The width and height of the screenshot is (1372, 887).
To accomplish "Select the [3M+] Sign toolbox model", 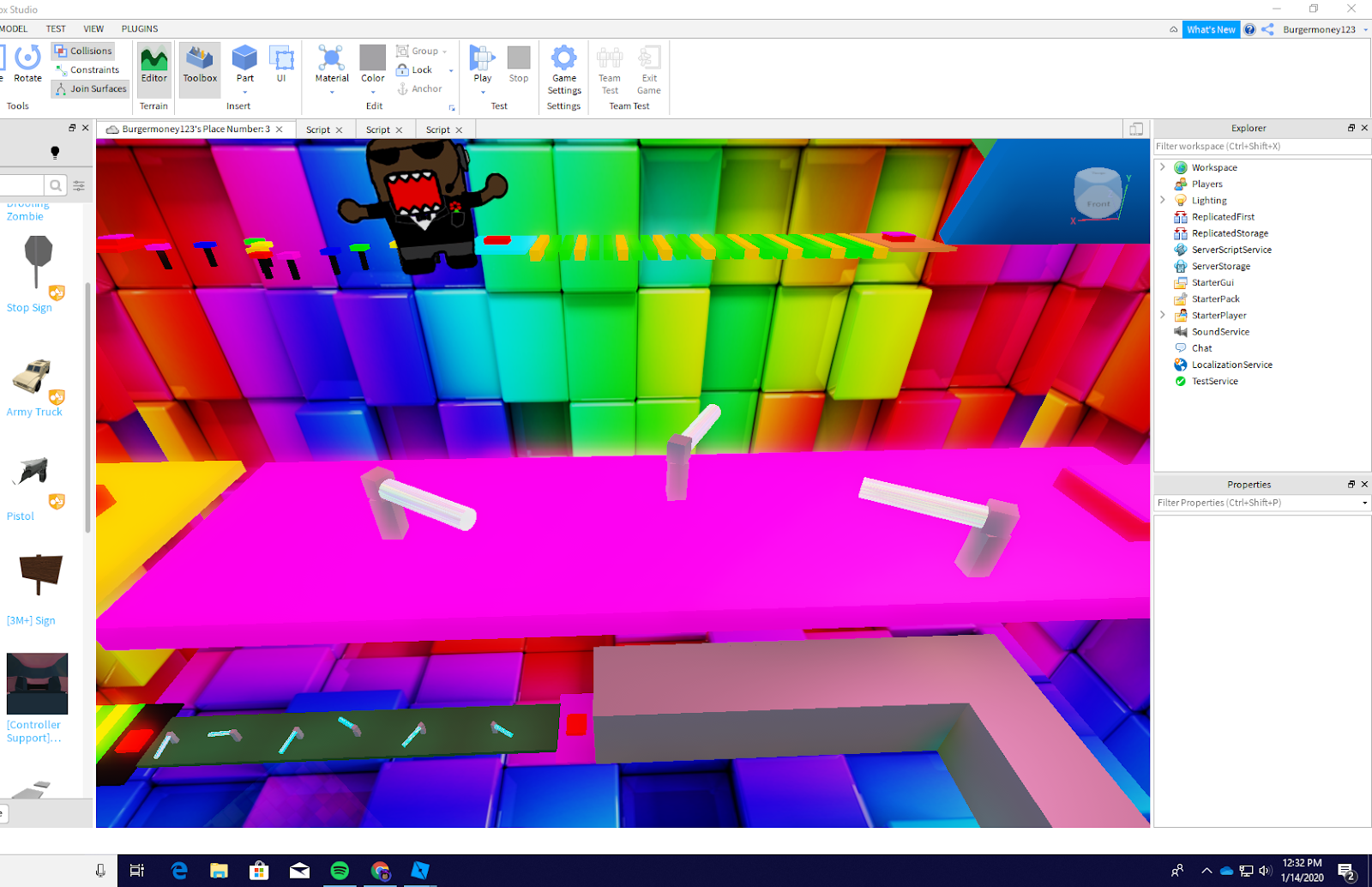I will coord(37,590).
